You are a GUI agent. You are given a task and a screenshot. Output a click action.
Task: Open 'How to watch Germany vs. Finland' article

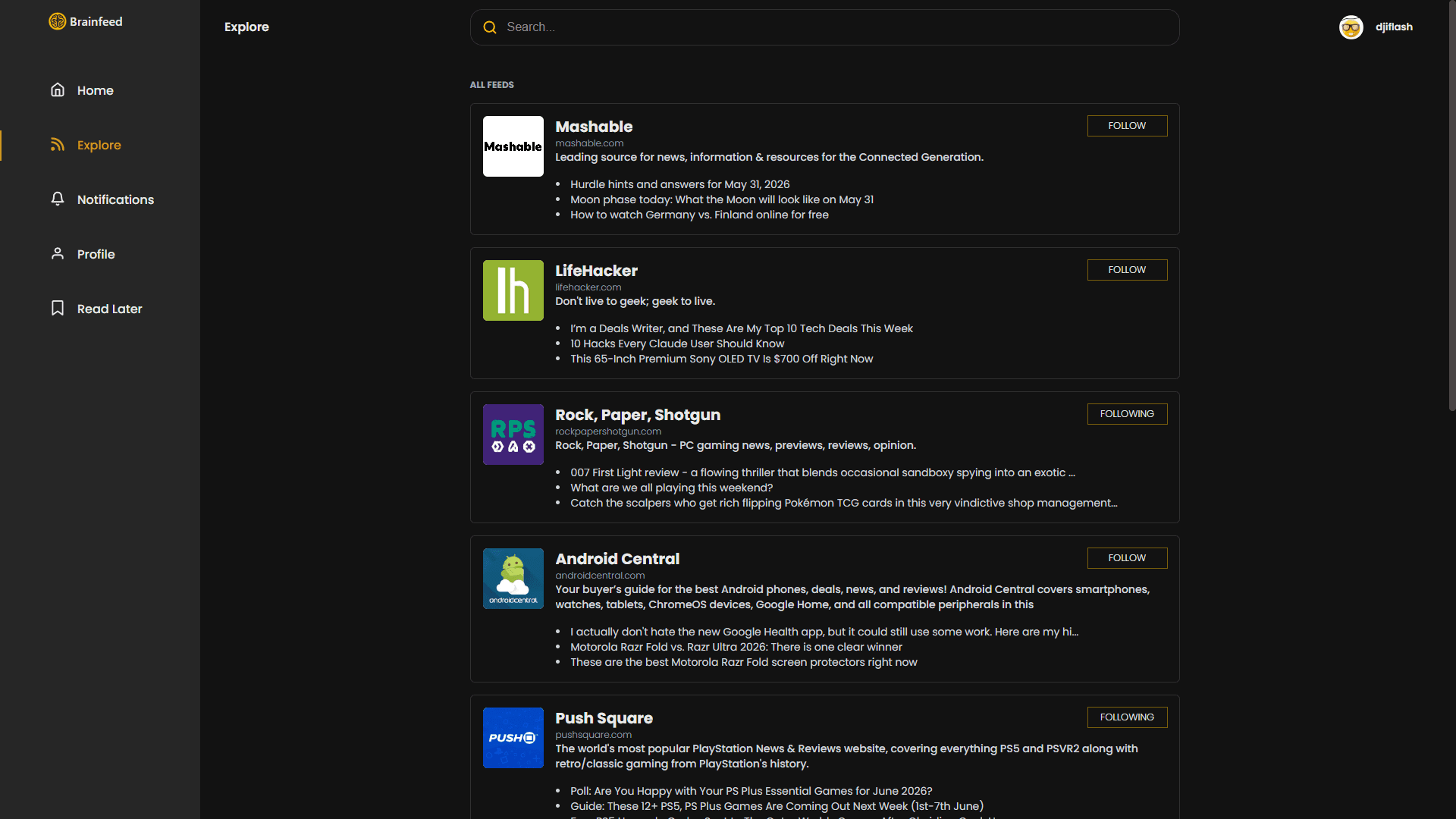tap(699, 215)
